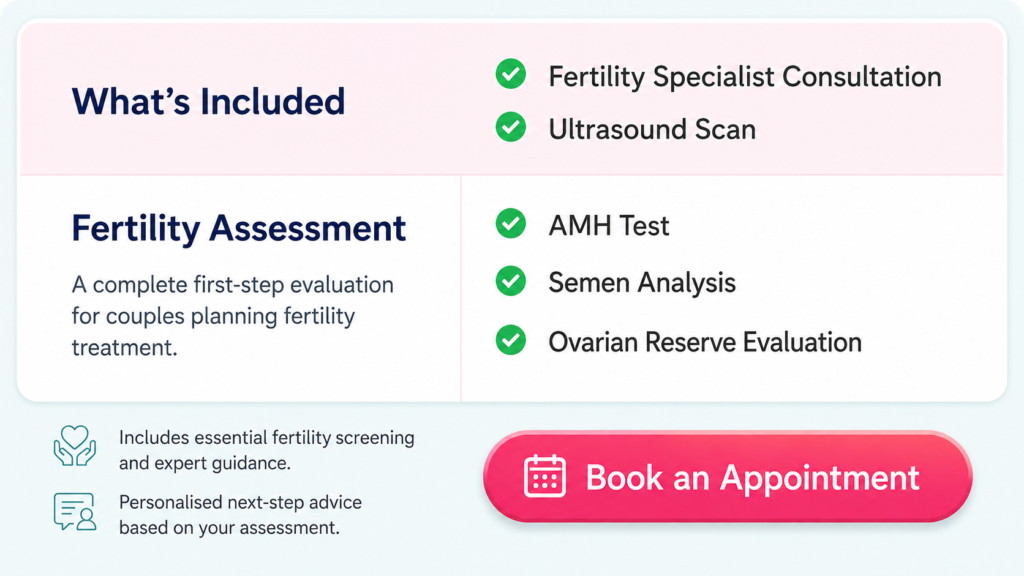Select the Ovarian Reserve Evaluation item

coord(705,342)
